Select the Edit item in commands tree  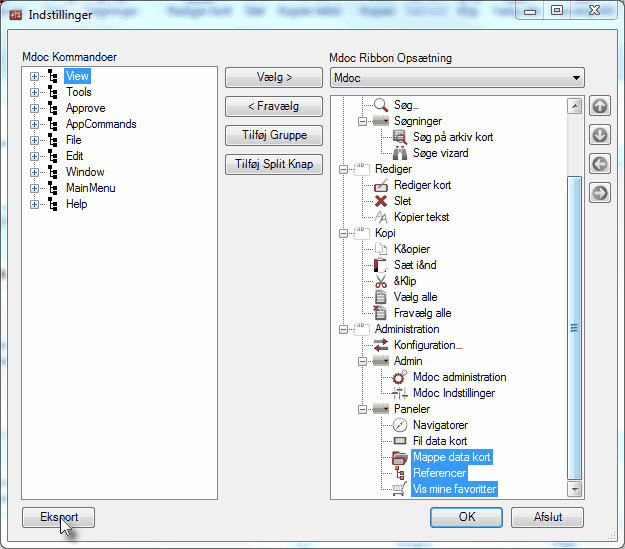pyautogui.click(x=75, y=156)
